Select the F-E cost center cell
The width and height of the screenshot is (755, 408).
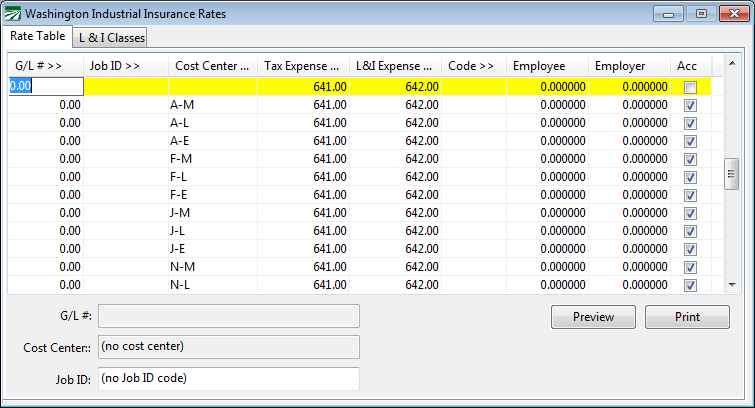tap(213, 195)
